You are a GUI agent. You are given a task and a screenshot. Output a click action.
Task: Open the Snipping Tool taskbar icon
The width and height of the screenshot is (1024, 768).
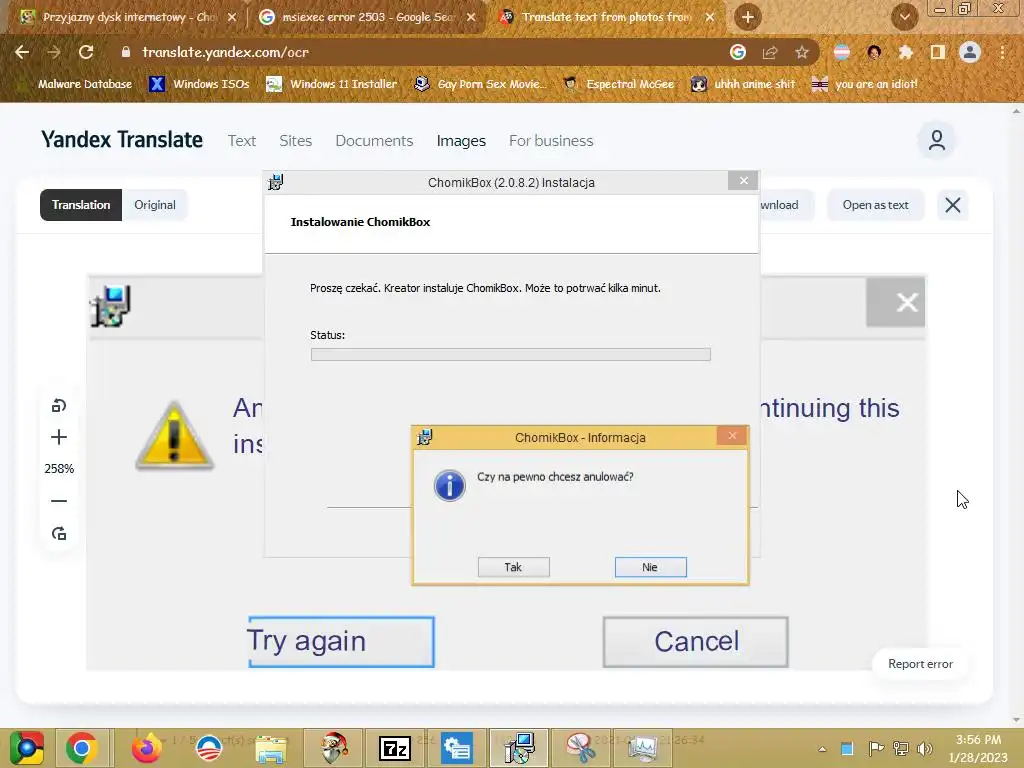coord(581,748)
